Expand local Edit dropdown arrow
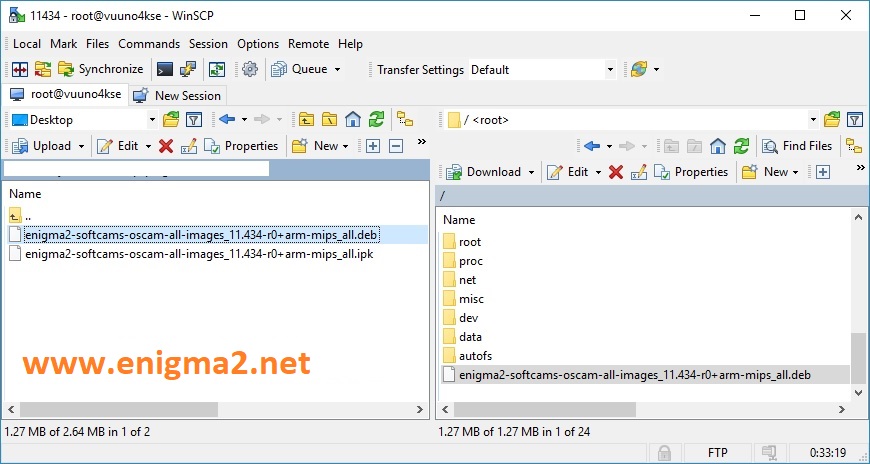Viewport: 870px width, 464px height. coord(148,147)
